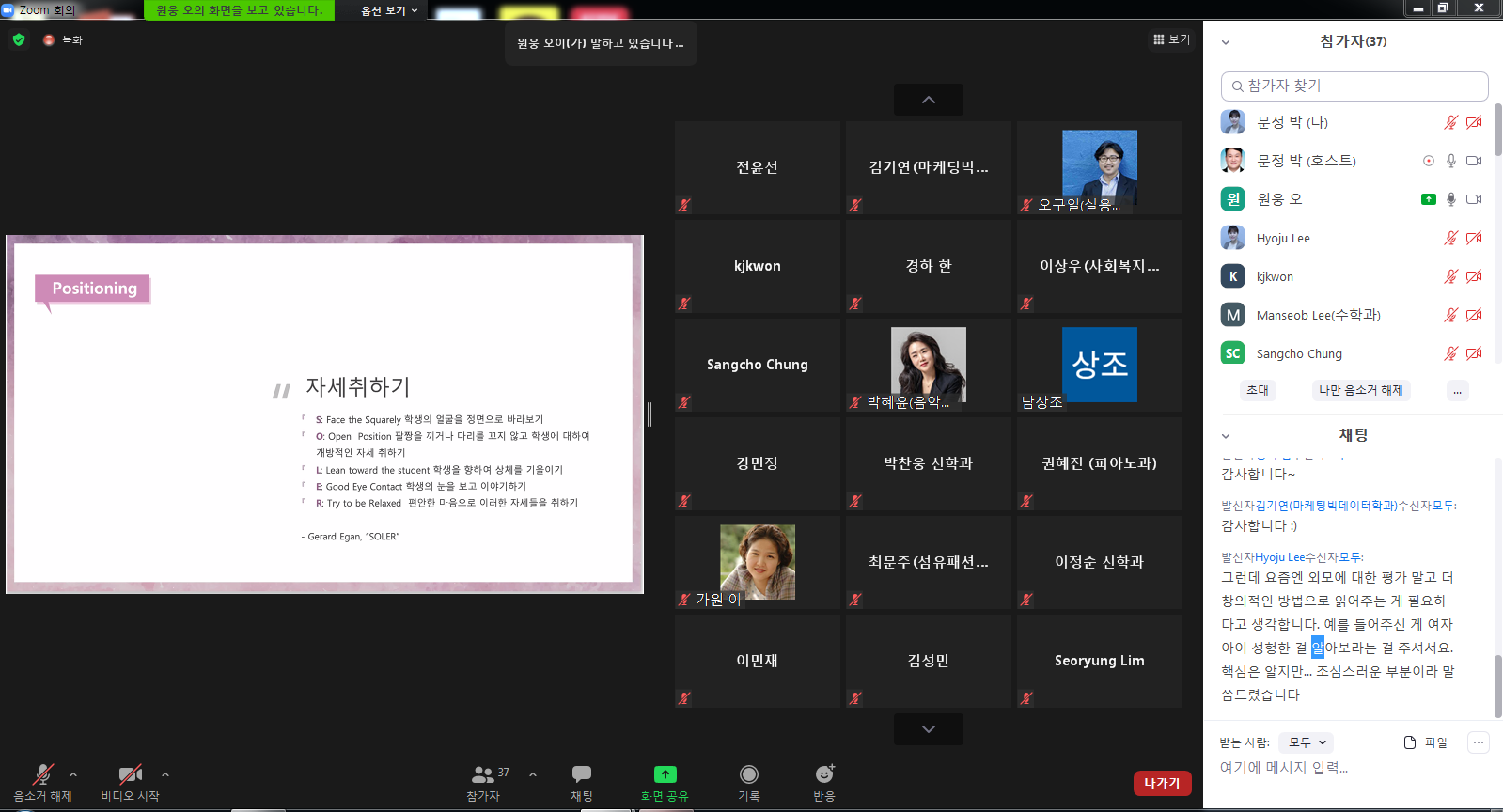This screenshot has width=1503, height=812.
Task: Collapse the 채팅 panel chevron
Action: tap(1226, 436)
